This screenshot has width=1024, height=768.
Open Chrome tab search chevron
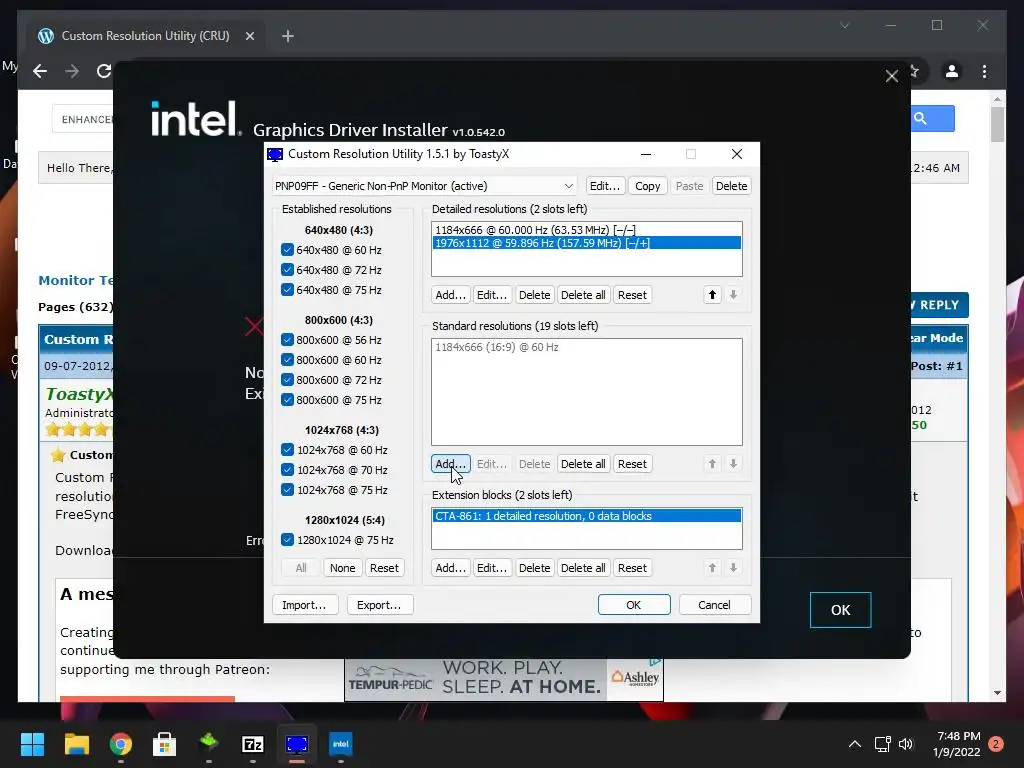pos(844,25)
